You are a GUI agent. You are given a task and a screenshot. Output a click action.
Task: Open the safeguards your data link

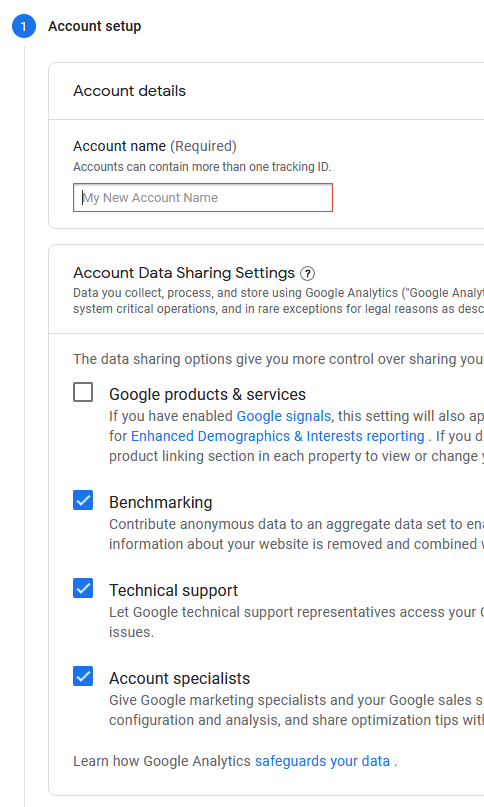click(x=322, y=761)
